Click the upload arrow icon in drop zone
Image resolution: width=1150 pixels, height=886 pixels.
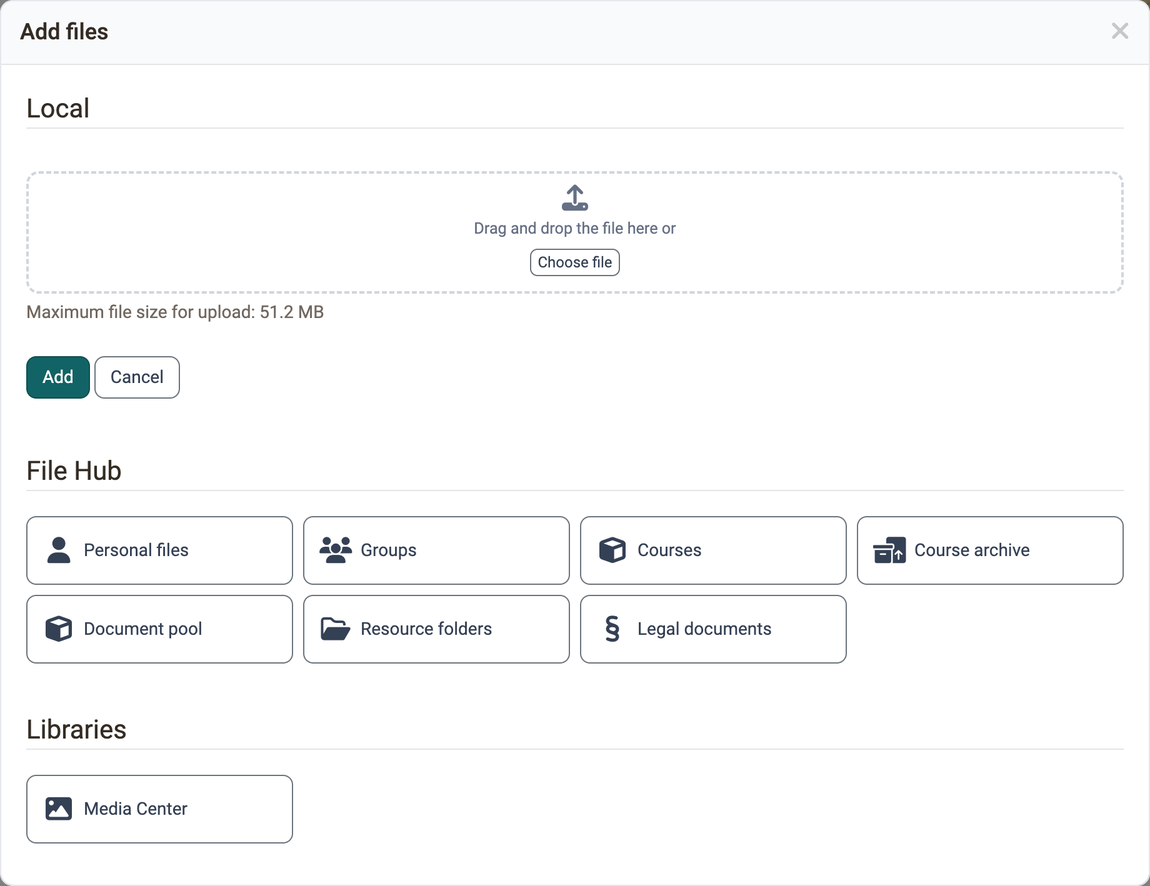[574, 198]
